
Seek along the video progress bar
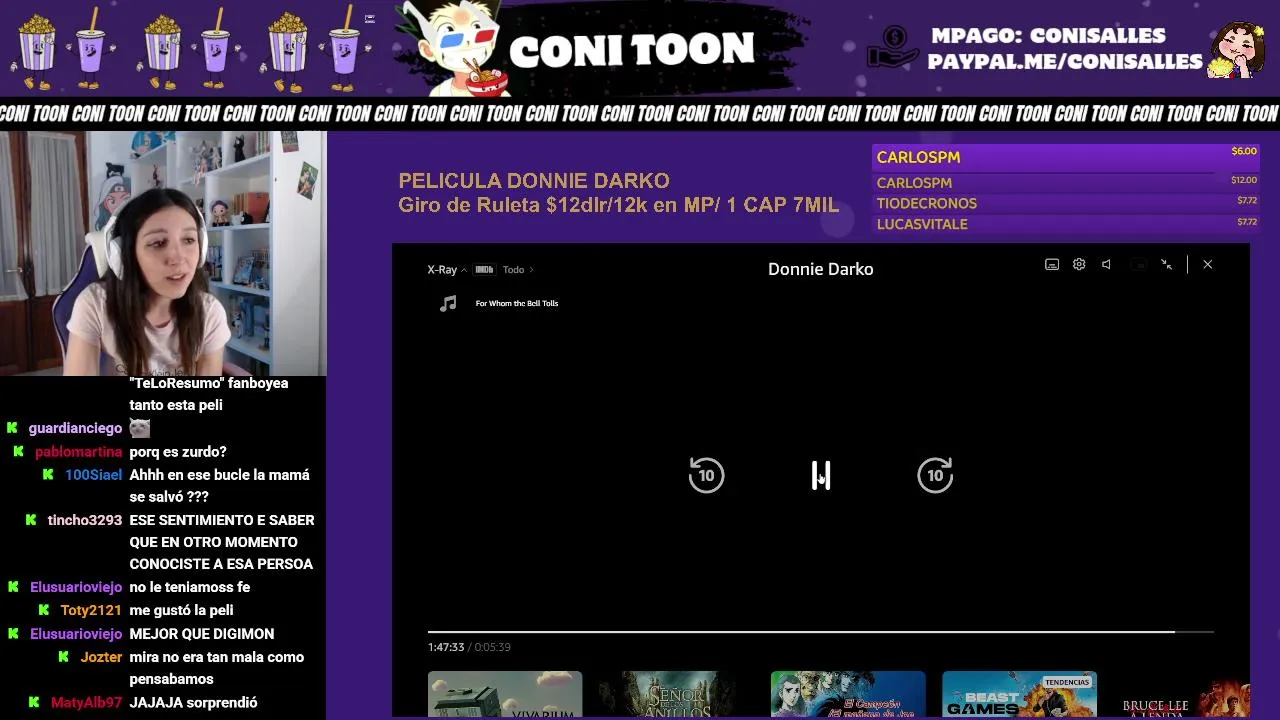click(820, 632)
